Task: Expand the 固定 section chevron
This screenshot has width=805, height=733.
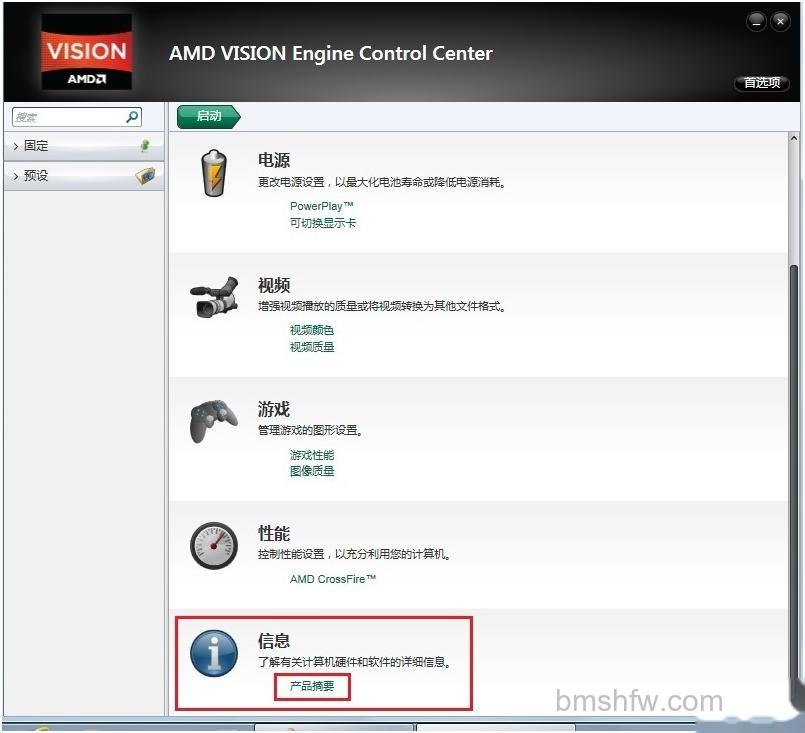Action: pyautogui.click(x=16, y=146)
